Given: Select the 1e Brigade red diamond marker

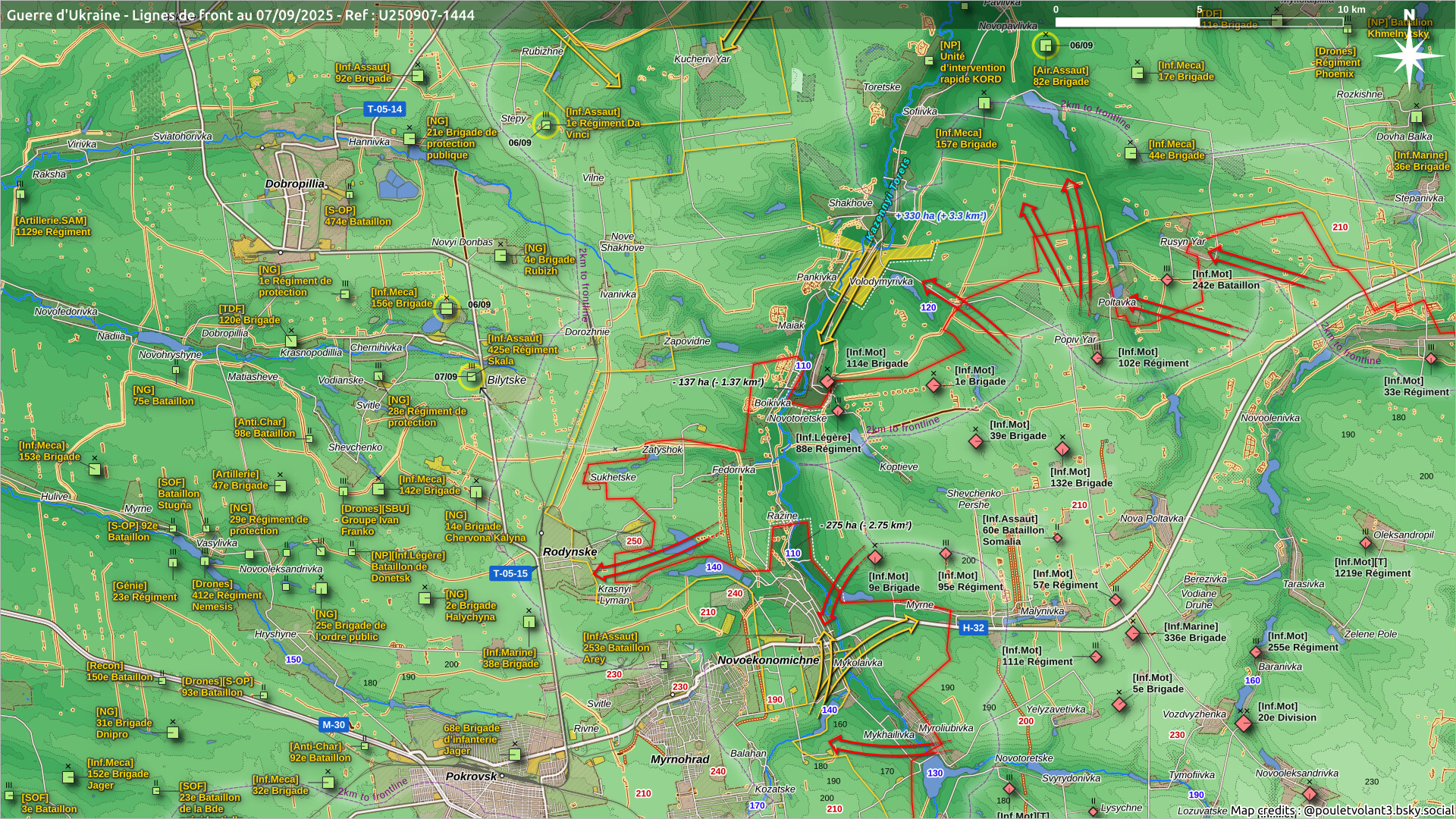Looking at the screenshot, I should point(934,385).
